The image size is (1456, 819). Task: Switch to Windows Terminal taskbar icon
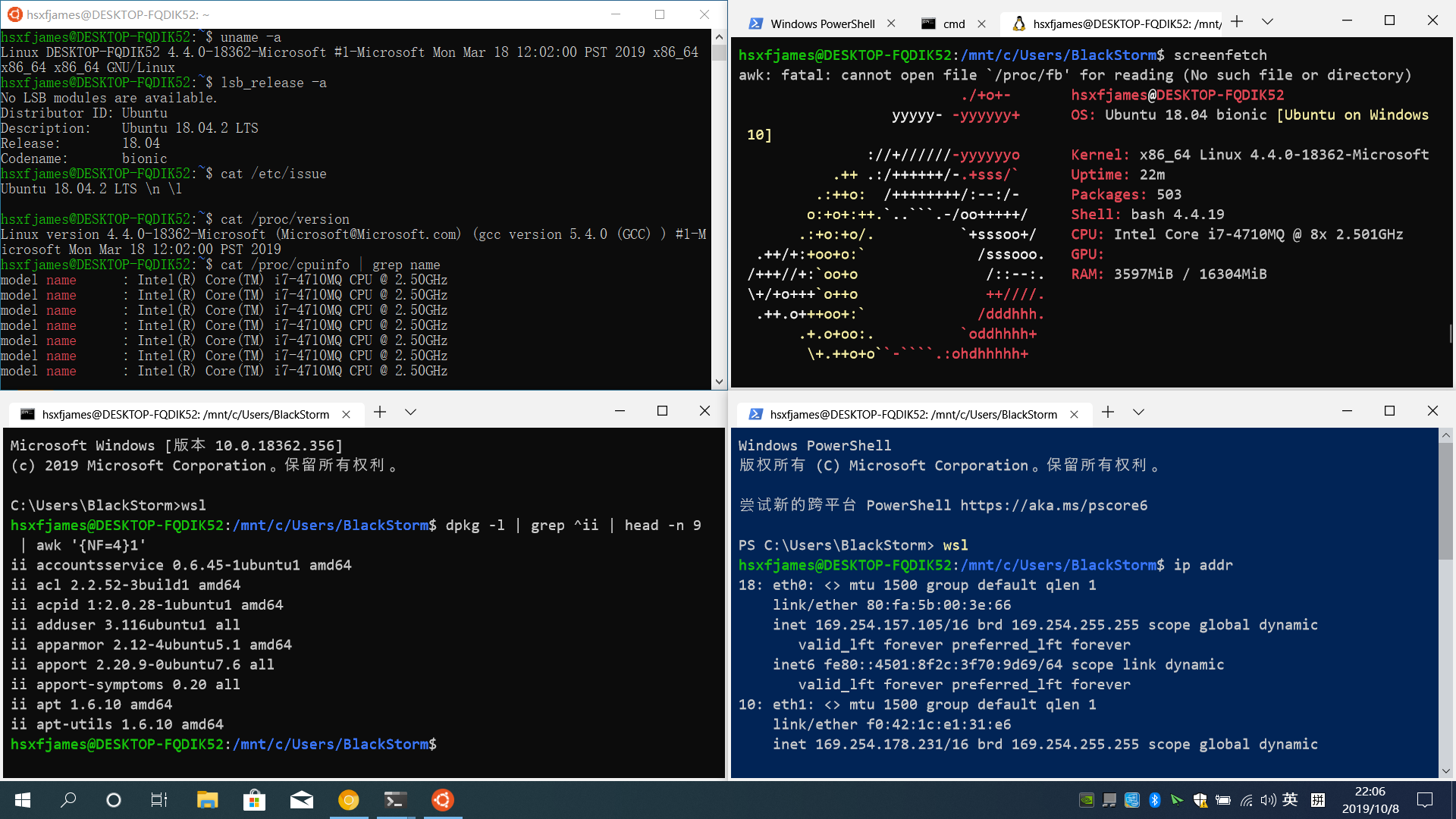click(395, 800)
